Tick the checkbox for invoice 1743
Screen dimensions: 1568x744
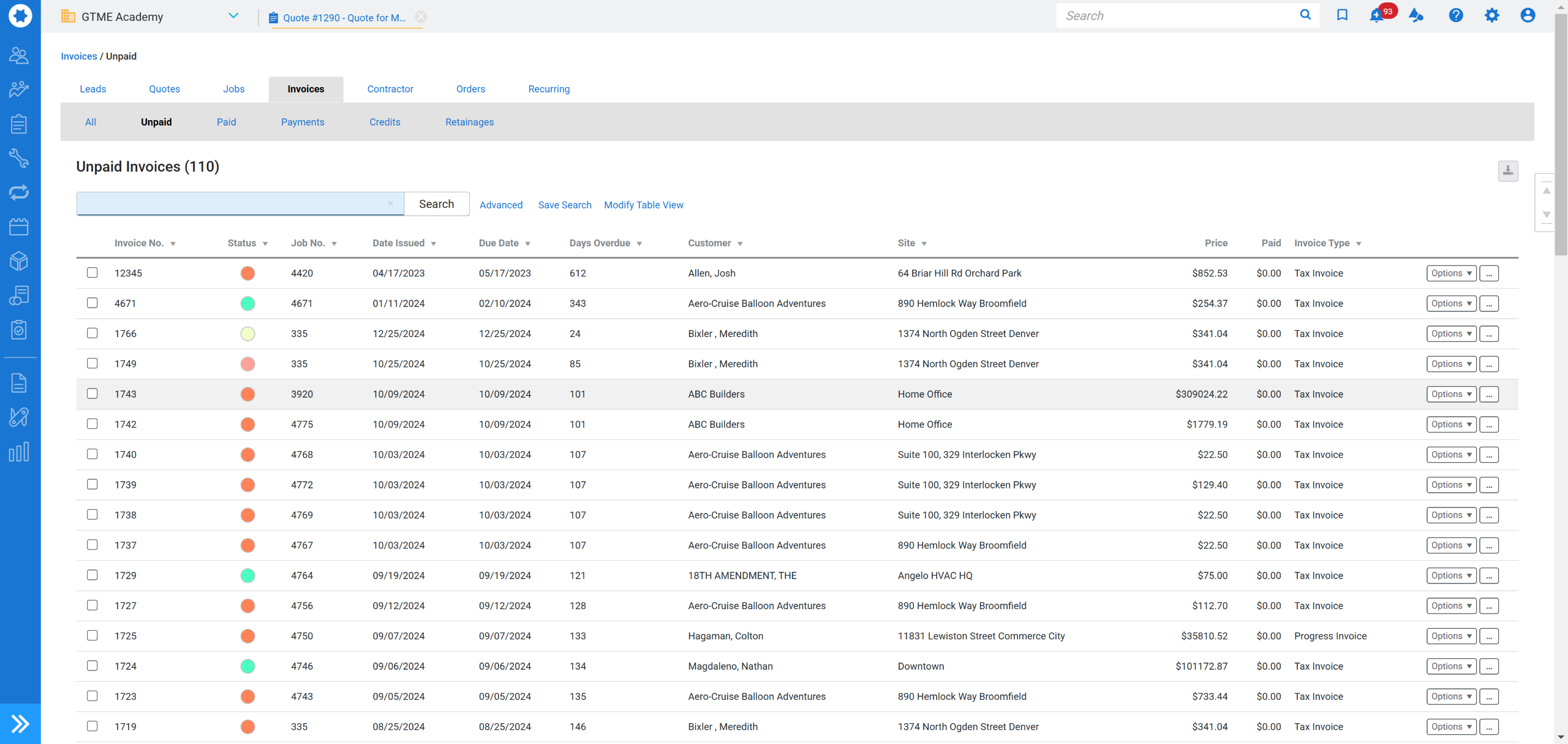point(92,393)
